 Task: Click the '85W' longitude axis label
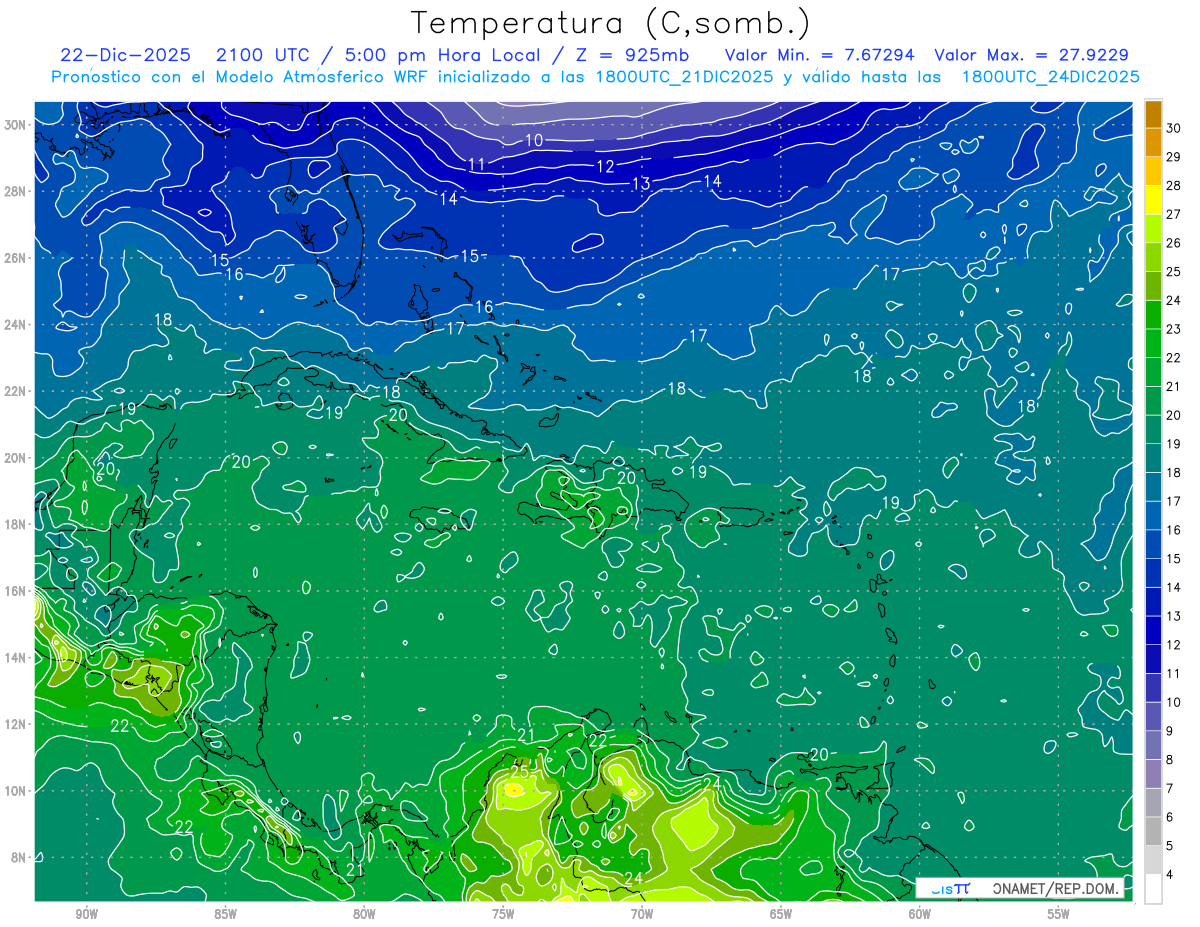[x=225, y=914]
